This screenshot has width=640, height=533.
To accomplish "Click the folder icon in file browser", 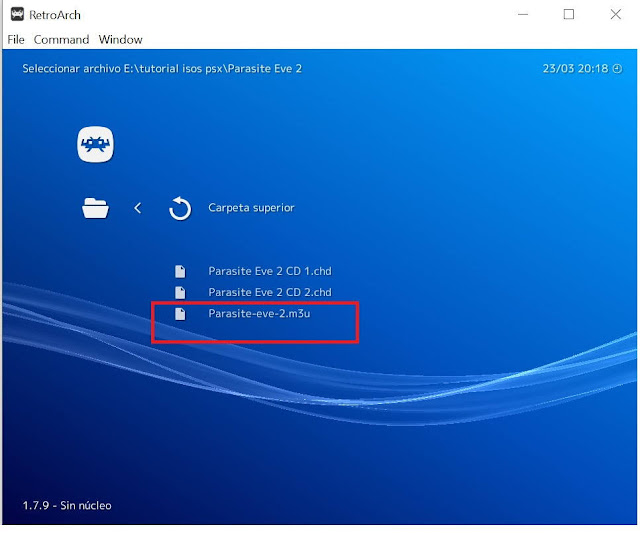I will 96,208.
